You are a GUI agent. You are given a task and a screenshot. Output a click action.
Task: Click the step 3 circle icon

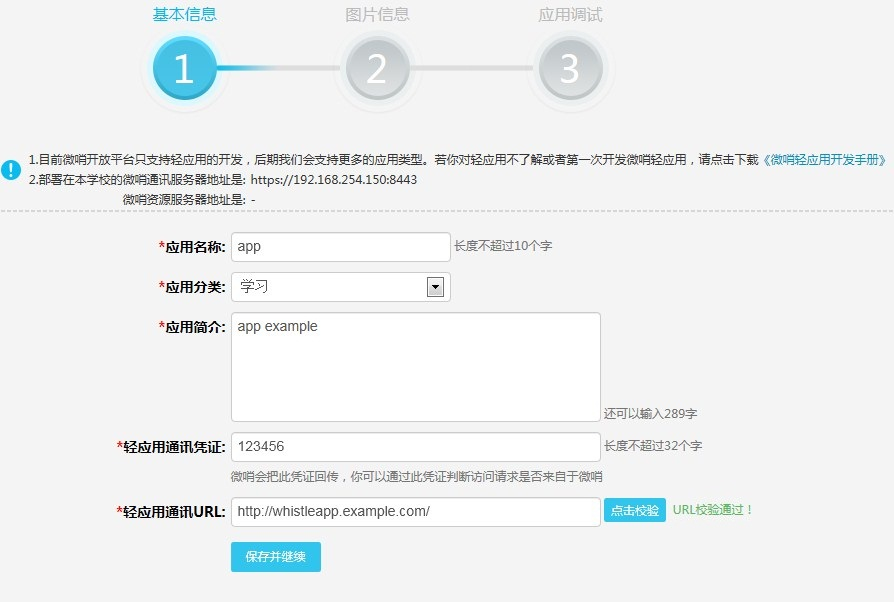(x=570, y=69)
